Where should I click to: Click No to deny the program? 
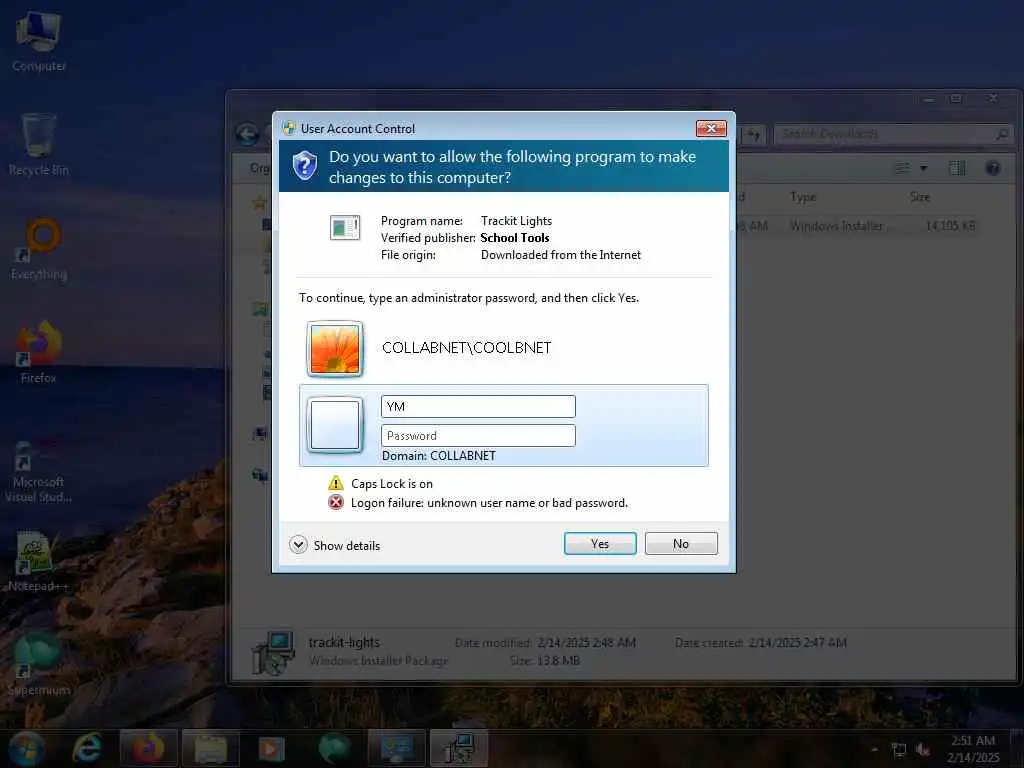tap(680, 543)
